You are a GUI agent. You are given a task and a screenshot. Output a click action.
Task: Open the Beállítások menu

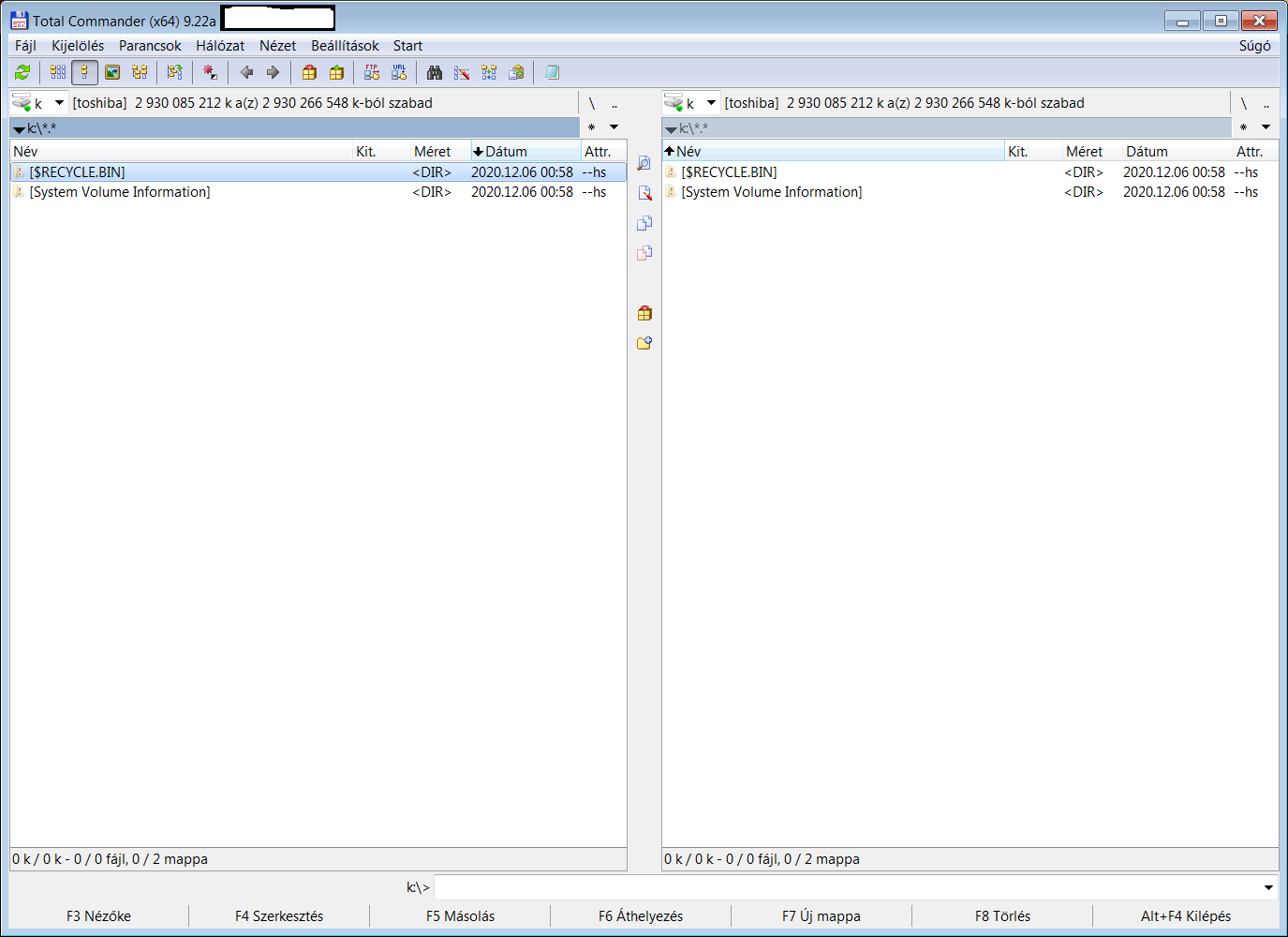coord(345,46)
